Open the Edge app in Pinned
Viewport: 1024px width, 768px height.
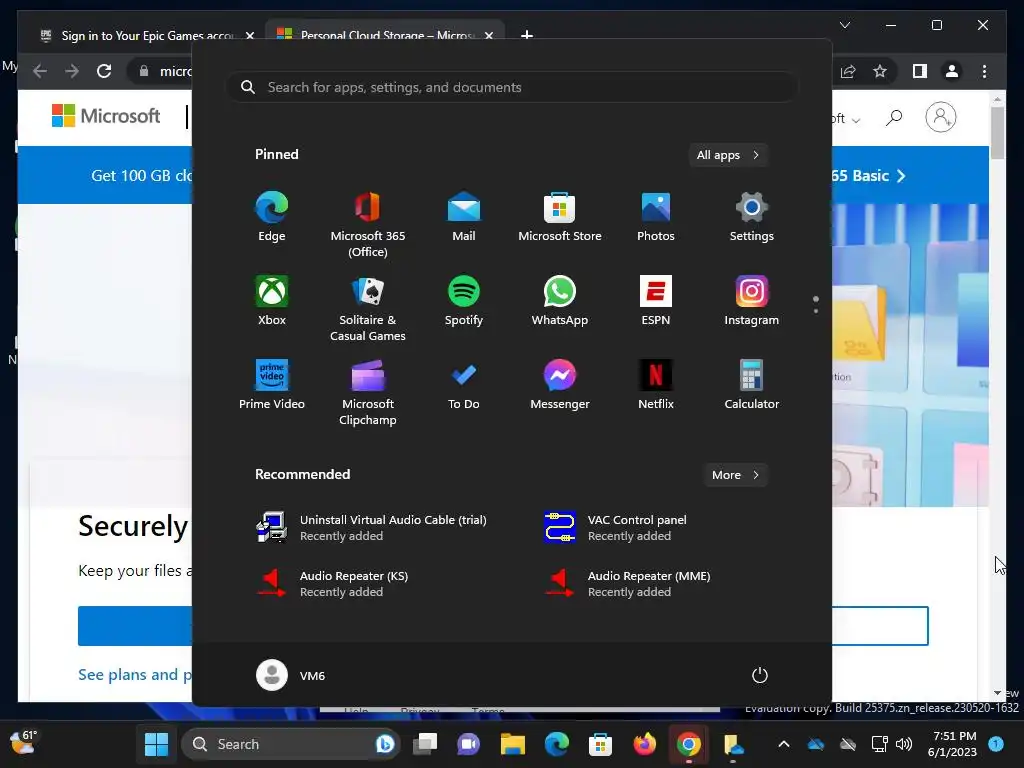[x=272, y=217]
